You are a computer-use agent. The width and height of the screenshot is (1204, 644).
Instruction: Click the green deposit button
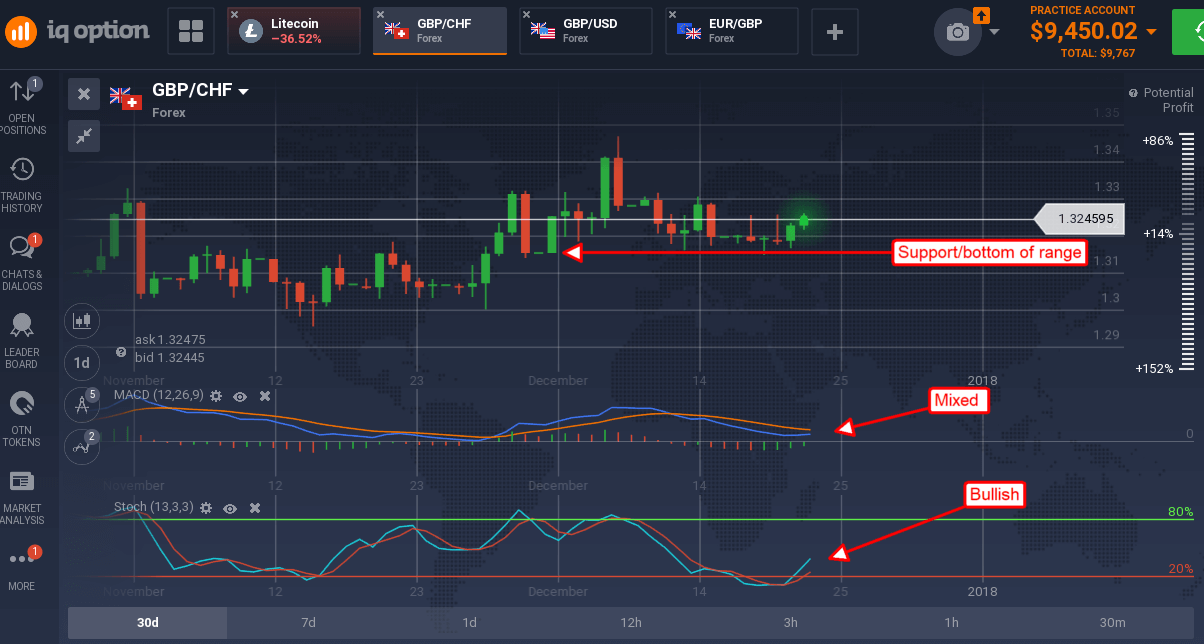coord(1188,31)
